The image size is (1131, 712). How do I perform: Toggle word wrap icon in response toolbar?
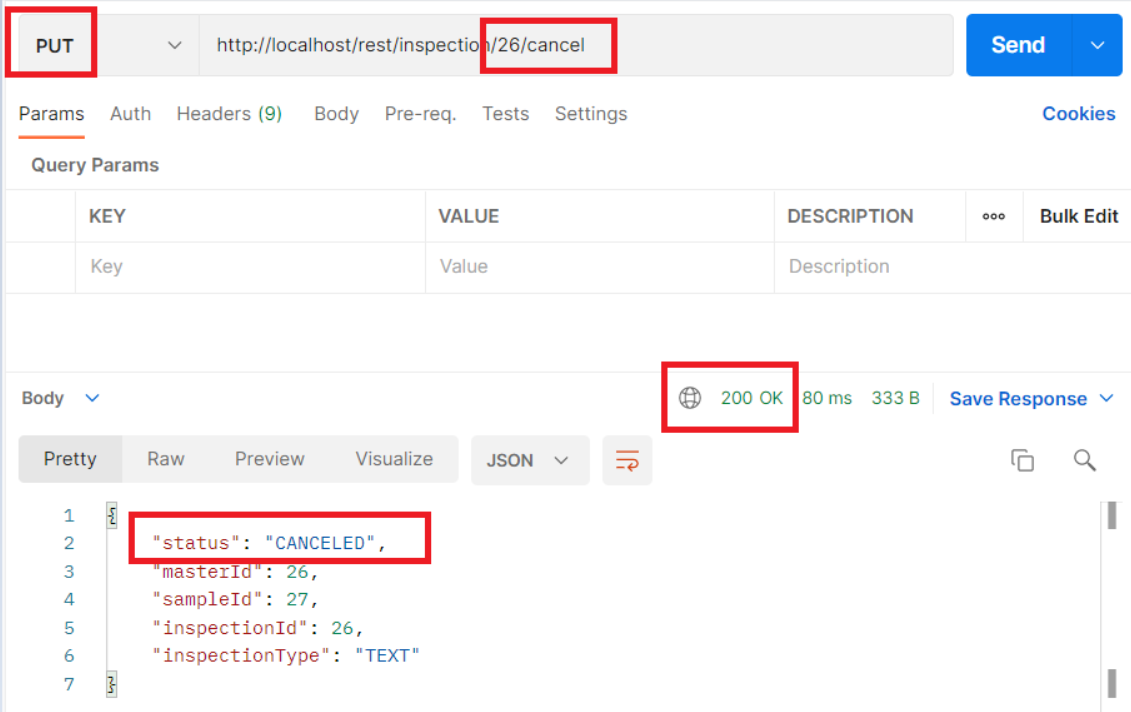click(x=627, y=460)
